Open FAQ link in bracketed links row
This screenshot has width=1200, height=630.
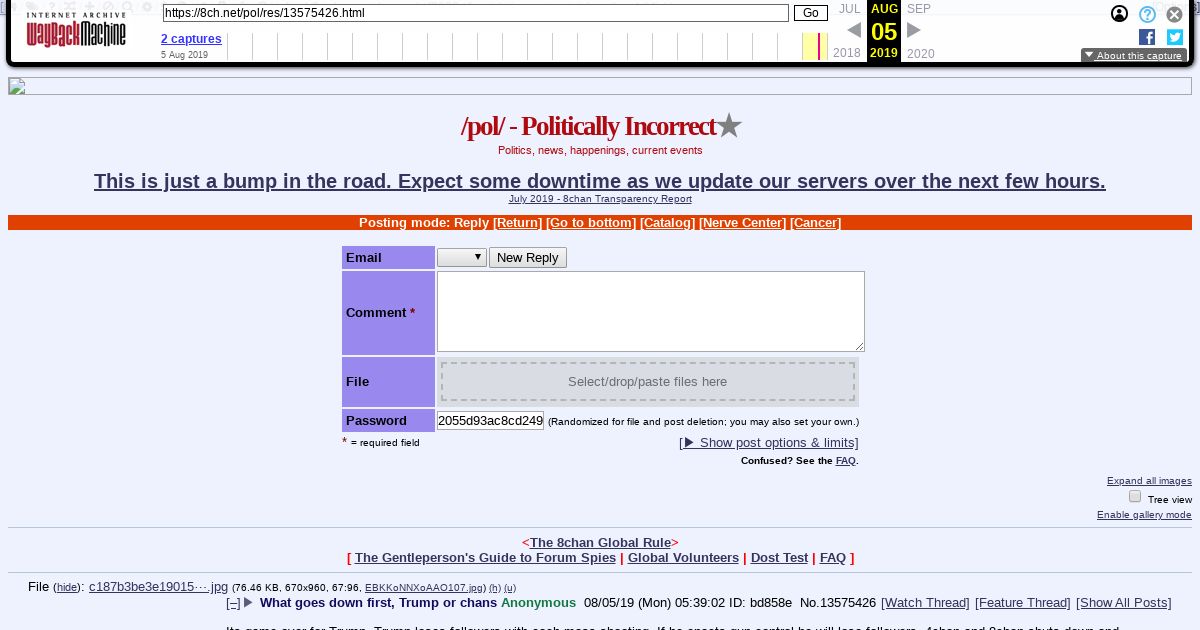tap(833, 558)
